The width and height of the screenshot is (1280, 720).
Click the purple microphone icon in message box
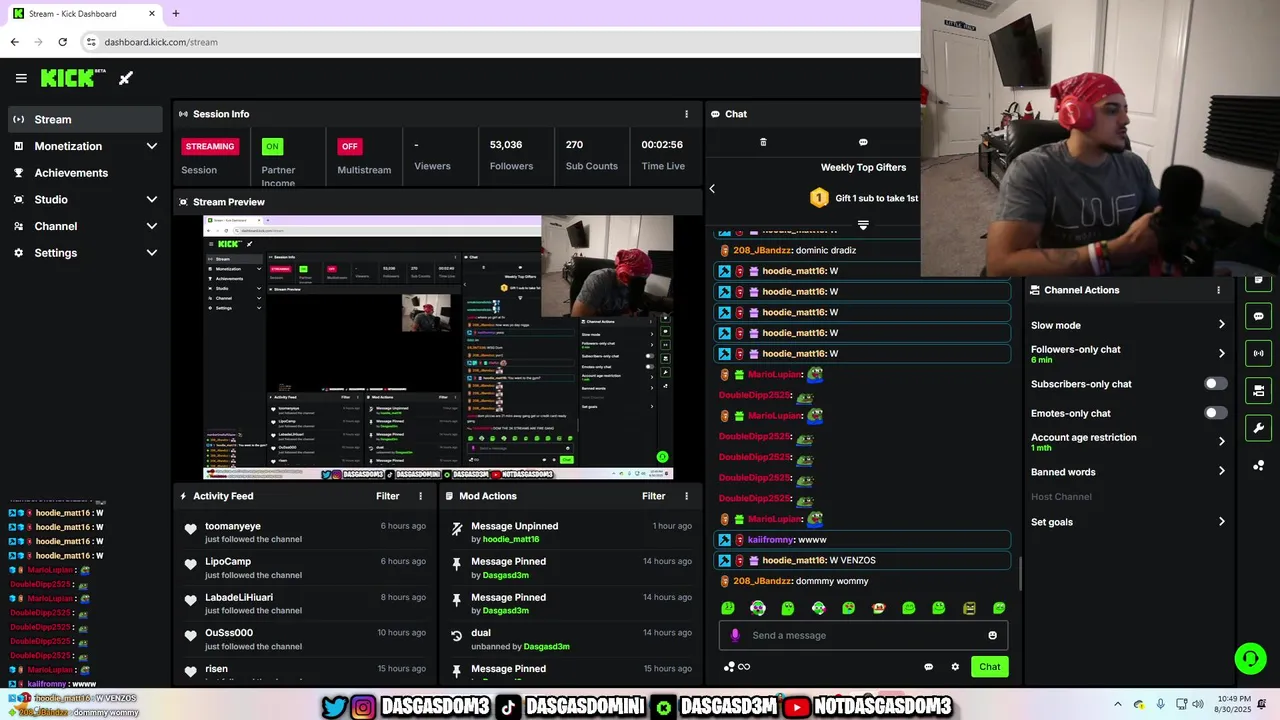[x=735, y=635]
